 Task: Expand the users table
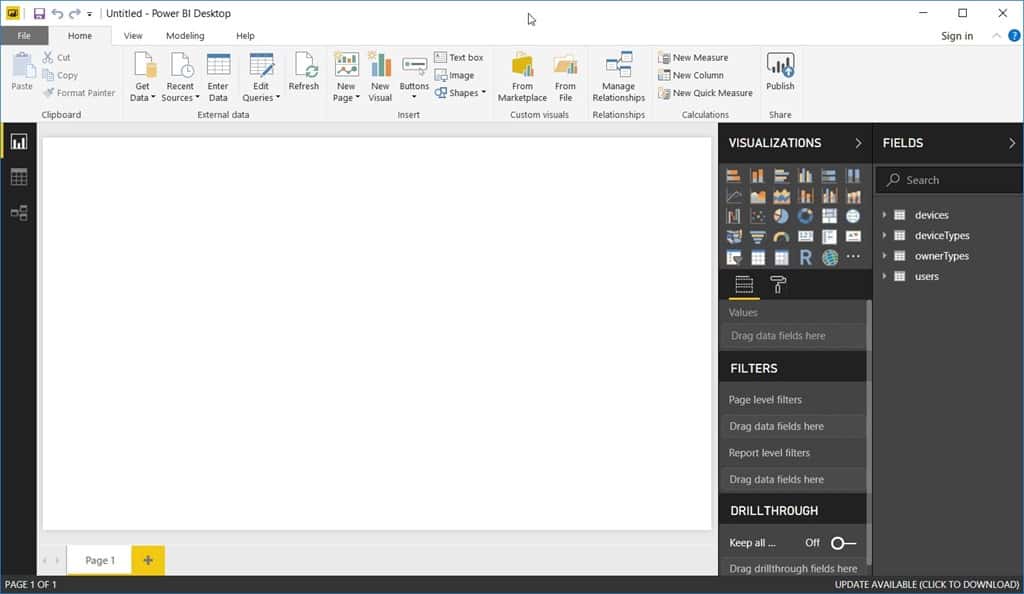point(884,276)
